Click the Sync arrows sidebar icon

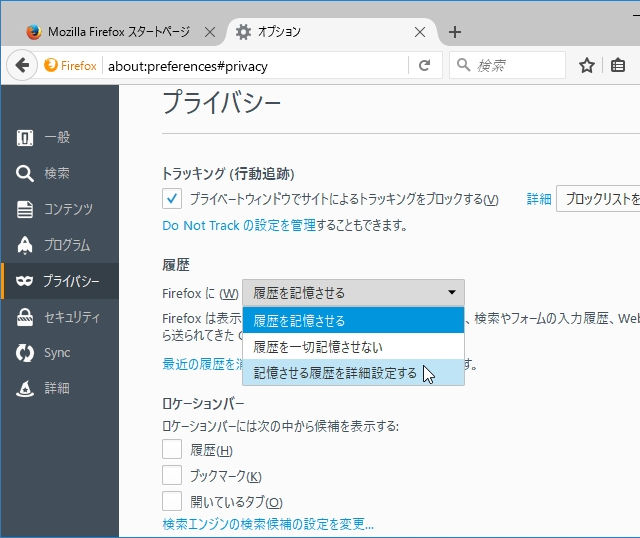(x=25, y=353)
